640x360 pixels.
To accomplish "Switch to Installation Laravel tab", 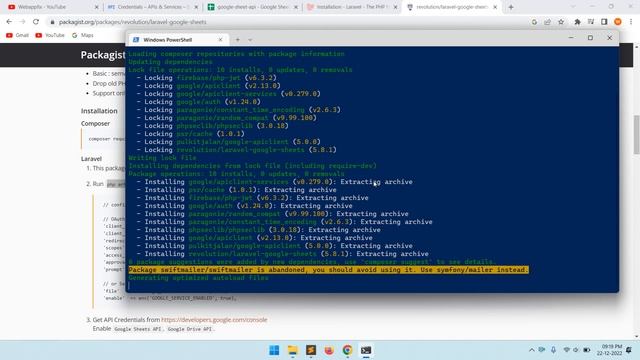I will [351, 7].
